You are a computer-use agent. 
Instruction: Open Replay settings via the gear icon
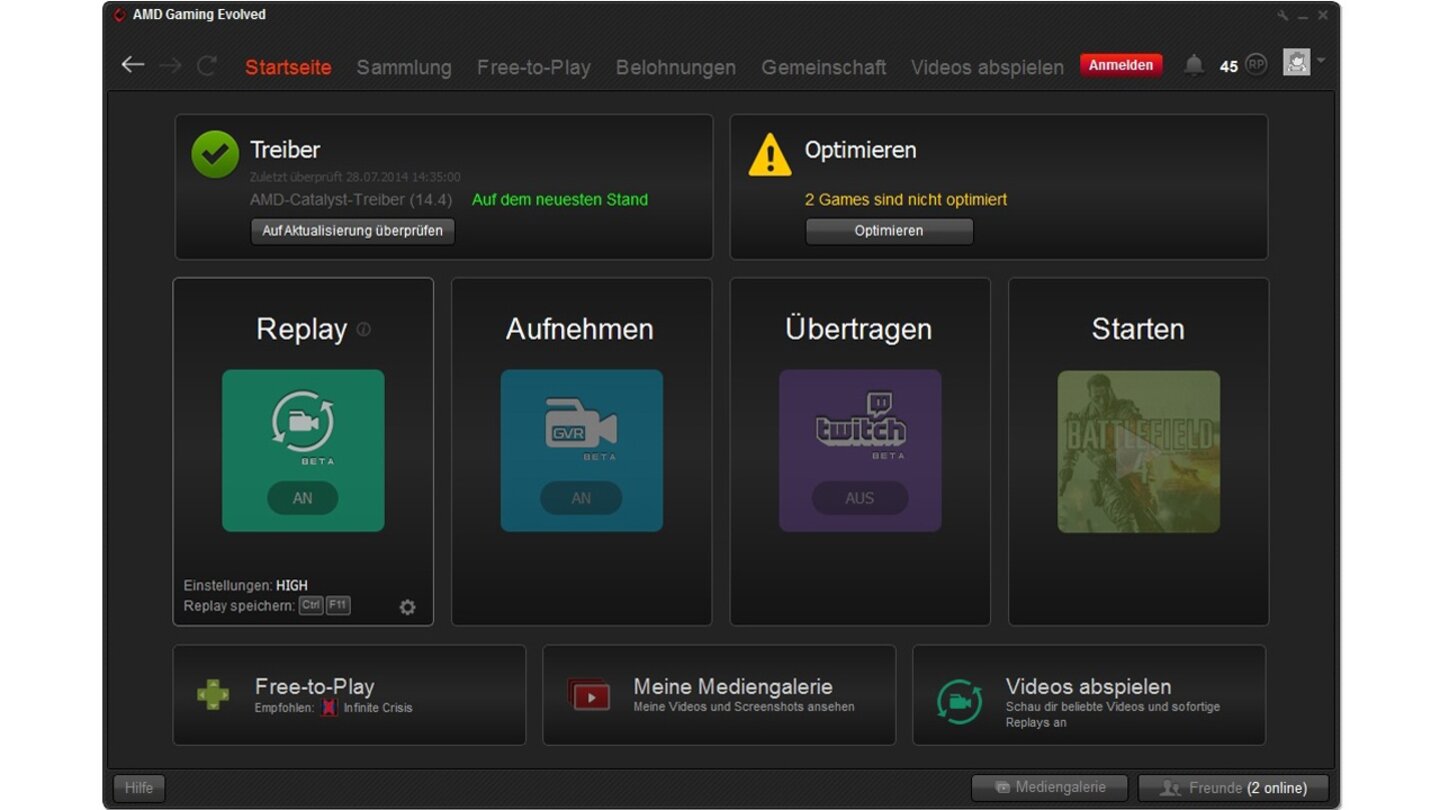tap(407, 606)
